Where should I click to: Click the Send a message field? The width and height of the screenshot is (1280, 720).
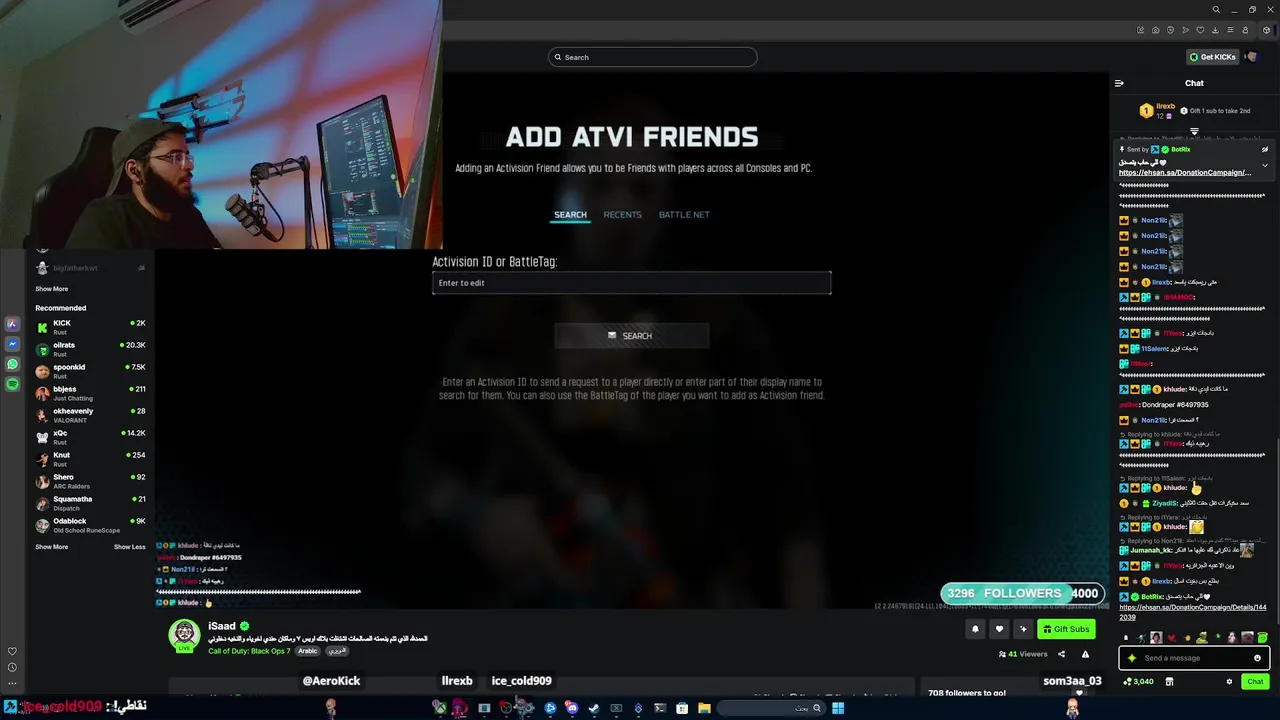click(1194, 658)
